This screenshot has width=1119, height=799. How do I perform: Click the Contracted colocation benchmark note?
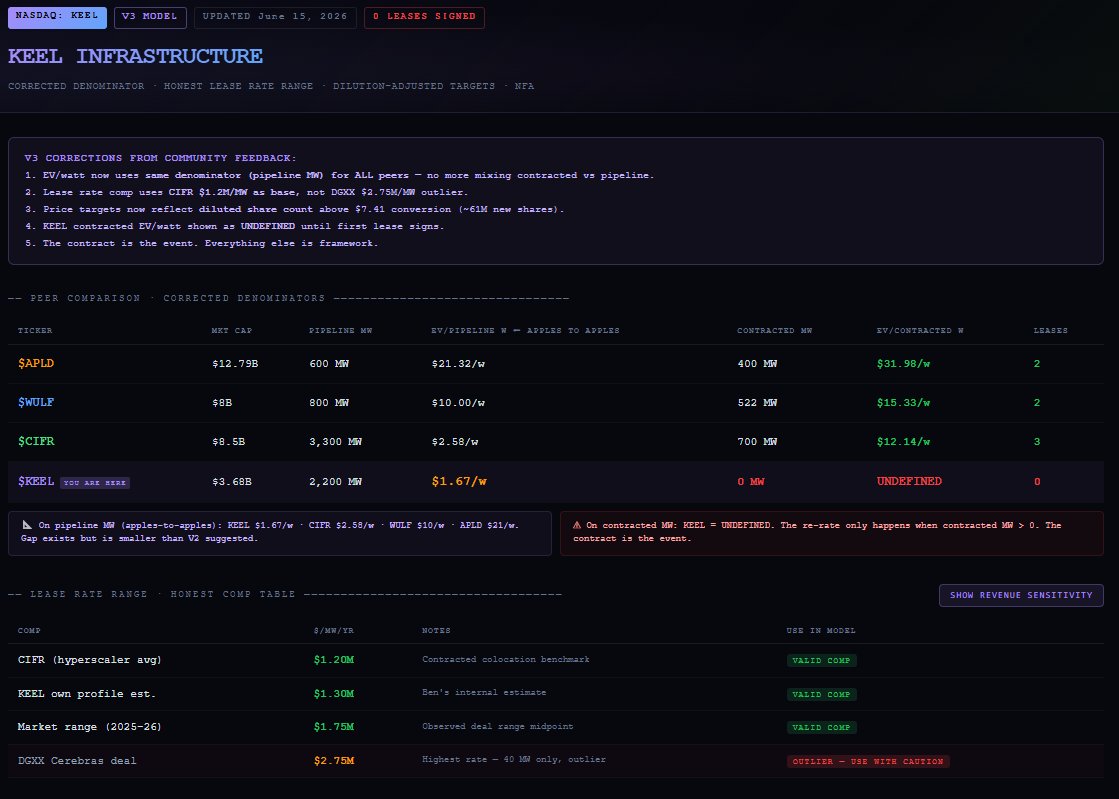point(506,659)
